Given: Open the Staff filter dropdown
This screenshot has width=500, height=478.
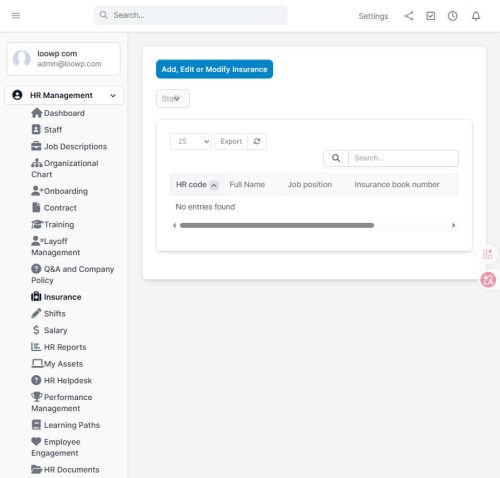Looking at the screenshot, I should click(173, 99).
